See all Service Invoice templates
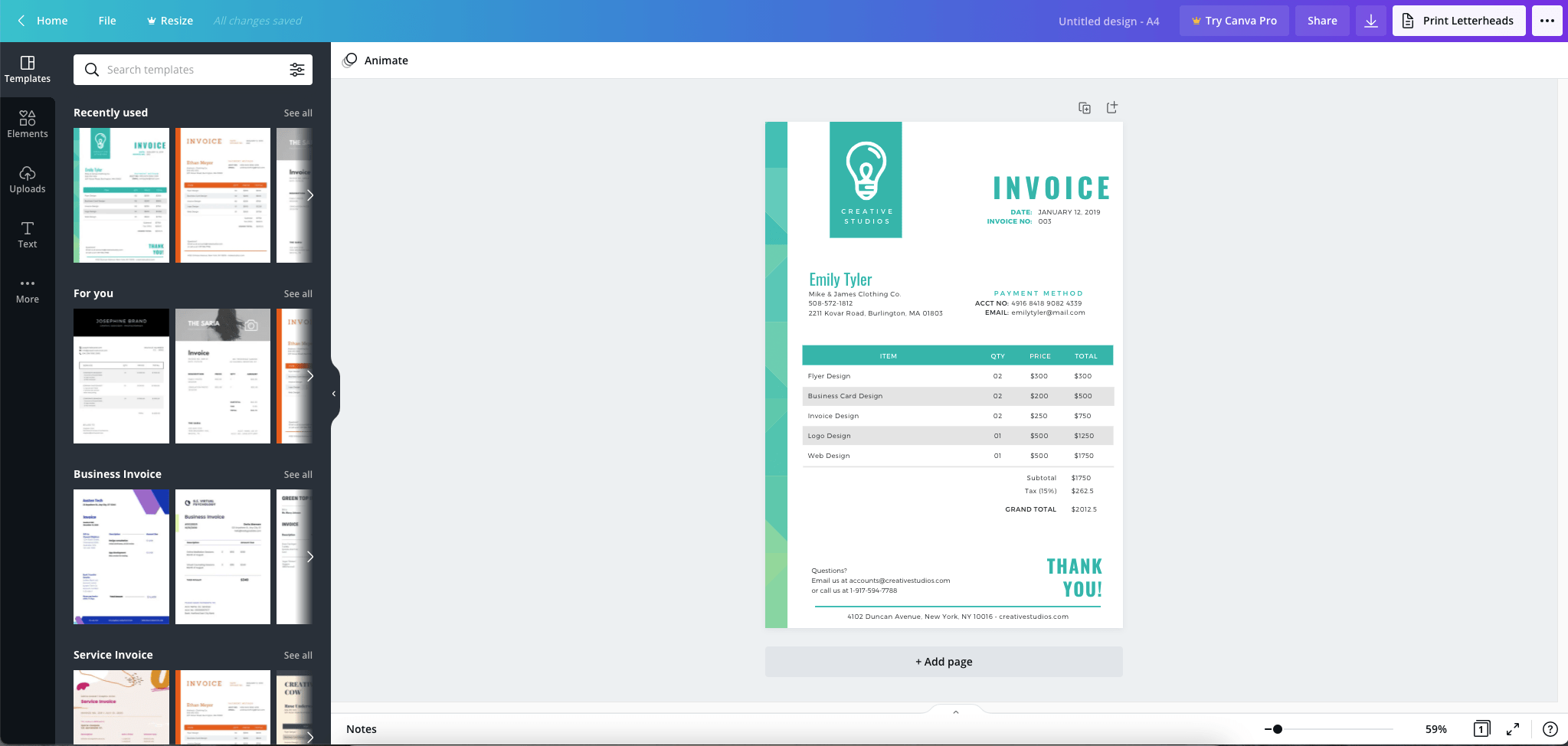1568x746 pixels. click(298, 654)
